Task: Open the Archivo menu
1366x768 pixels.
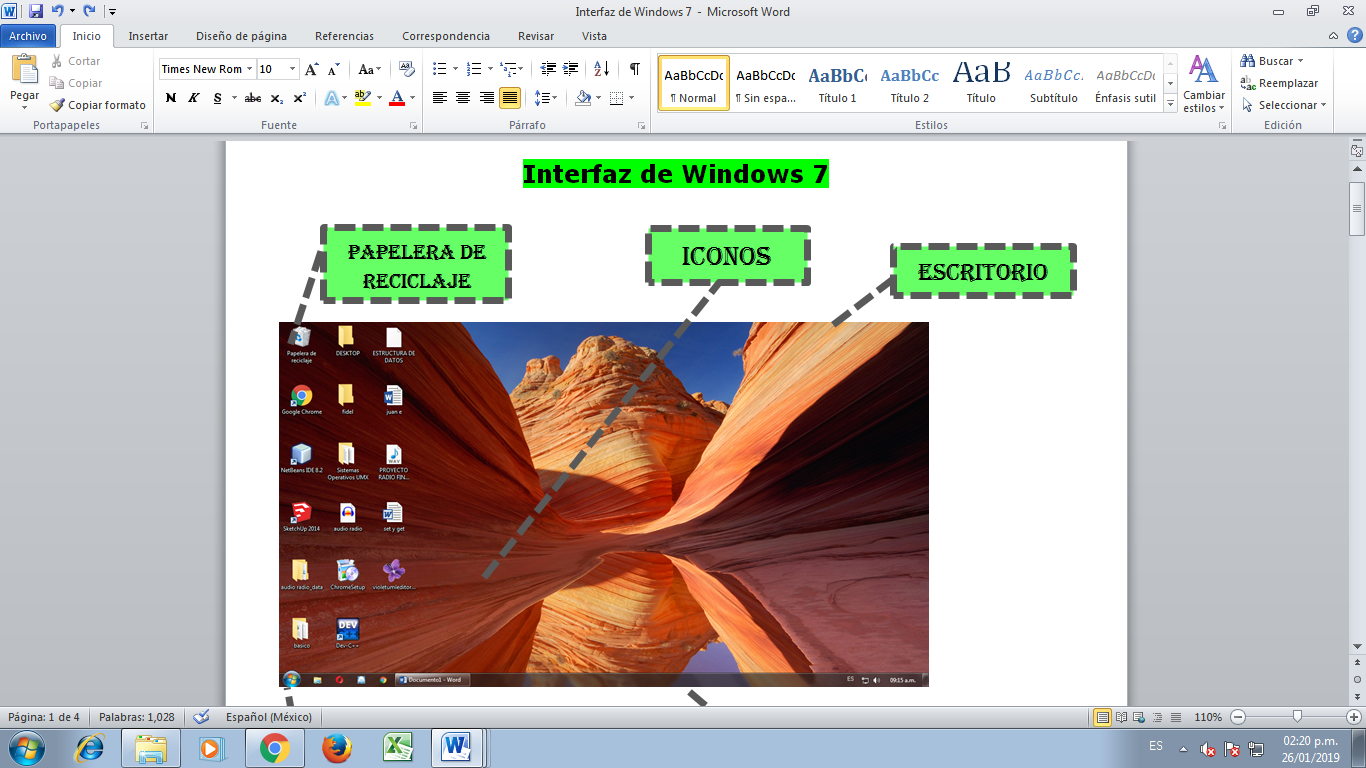Action: pos(28,35)
